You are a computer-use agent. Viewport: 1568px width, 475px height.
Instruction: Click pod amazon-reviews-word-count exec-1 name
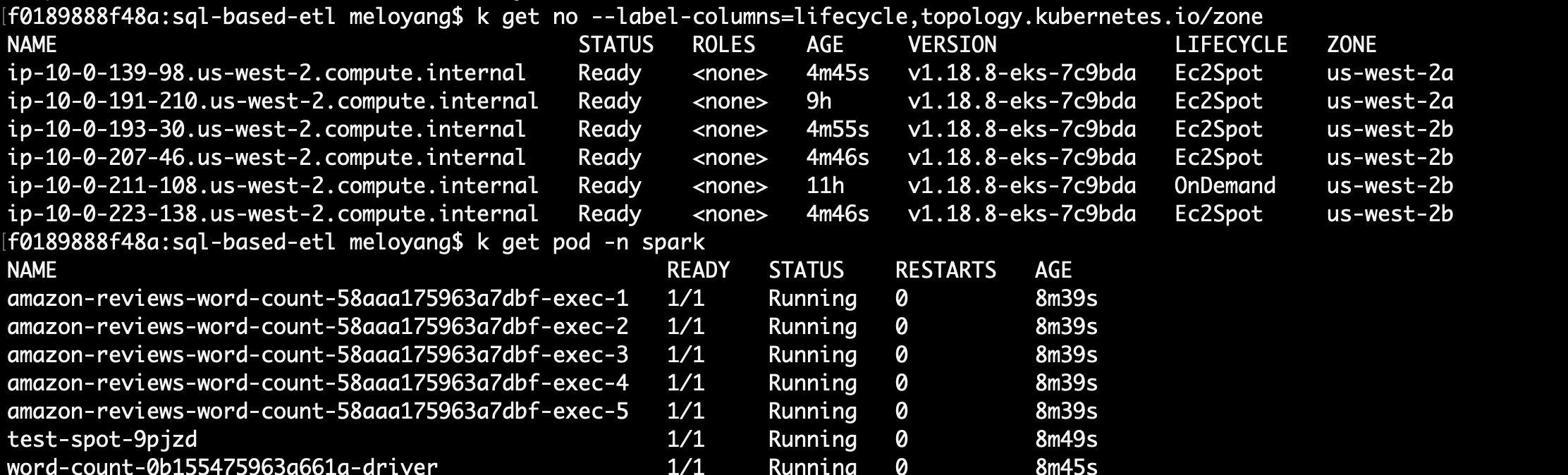317,299
